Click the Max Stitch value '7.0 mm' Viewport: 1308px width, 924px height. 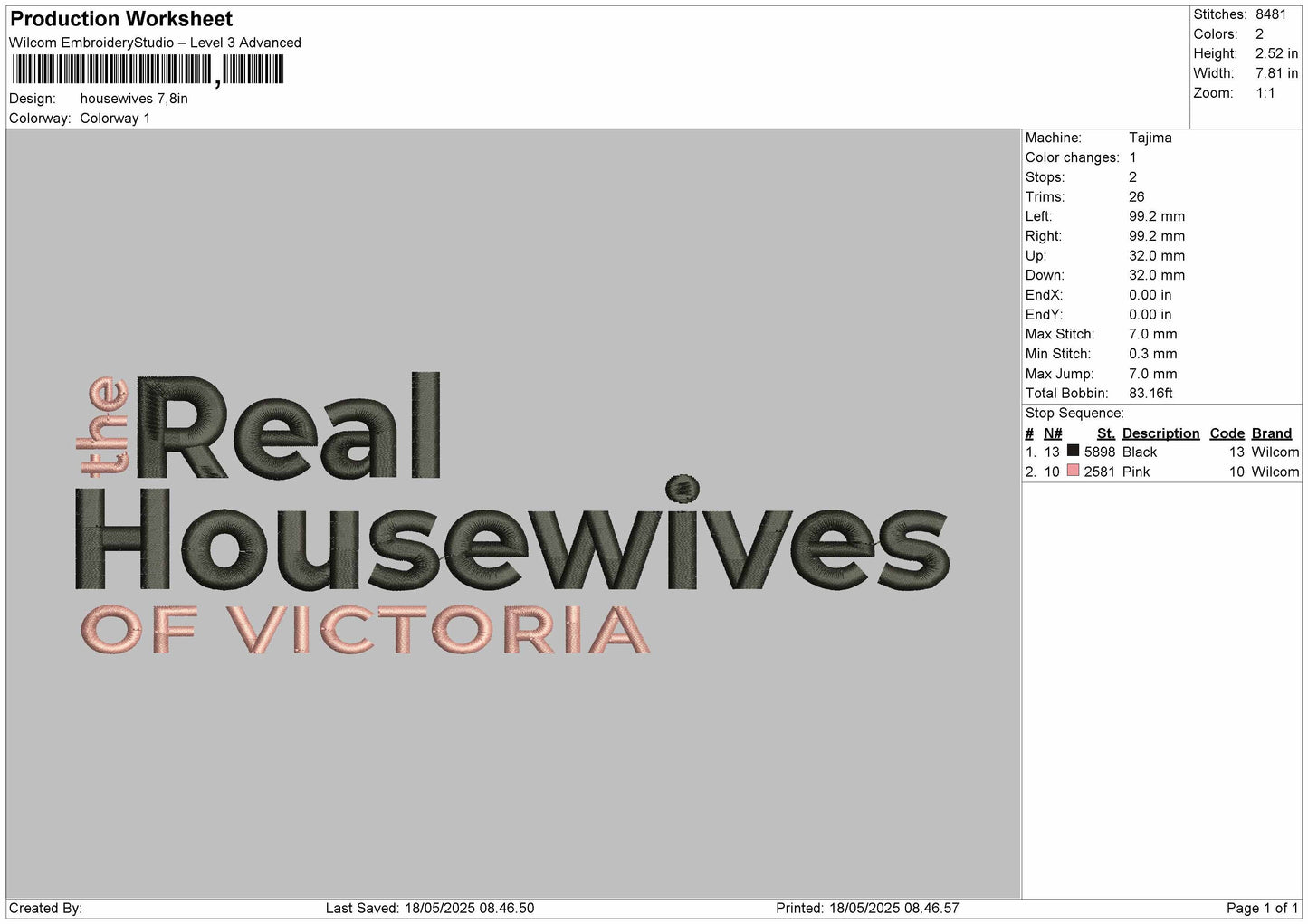click(1153, 334)
